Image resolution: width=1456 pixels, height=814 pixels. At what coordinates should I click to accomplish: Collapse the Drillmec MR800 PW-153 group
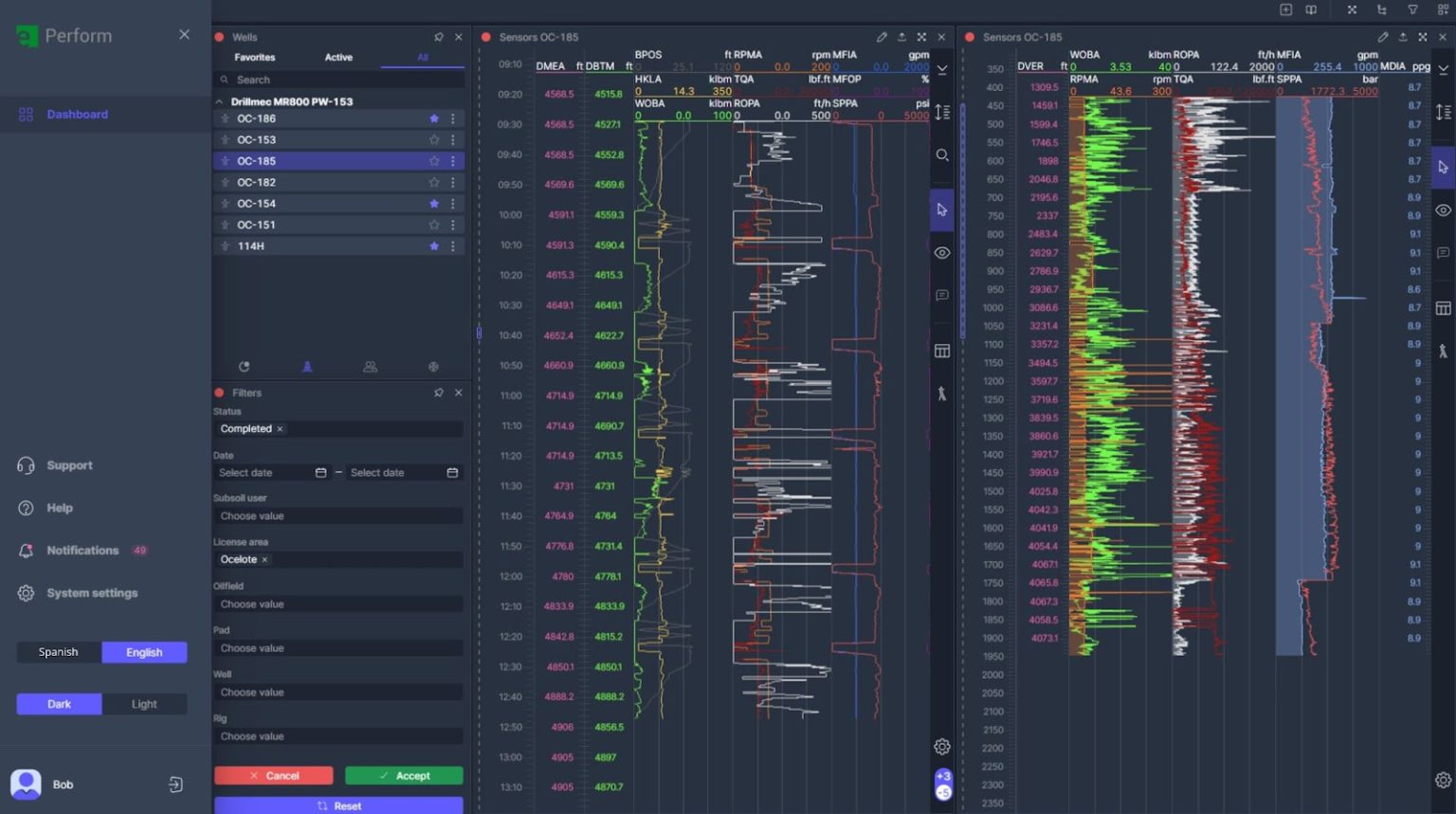(x=220, y=101)
